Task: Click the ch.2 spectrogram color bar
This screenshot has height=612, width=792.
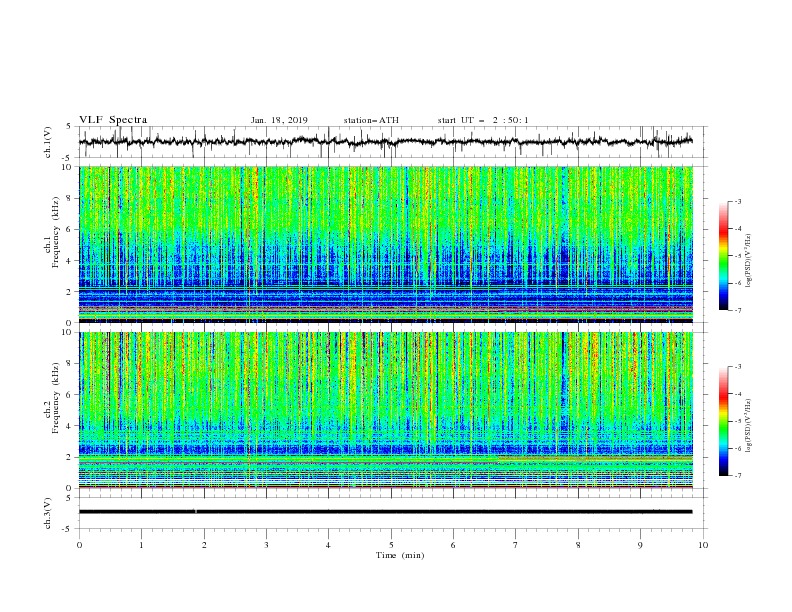Action: (723, 421)
